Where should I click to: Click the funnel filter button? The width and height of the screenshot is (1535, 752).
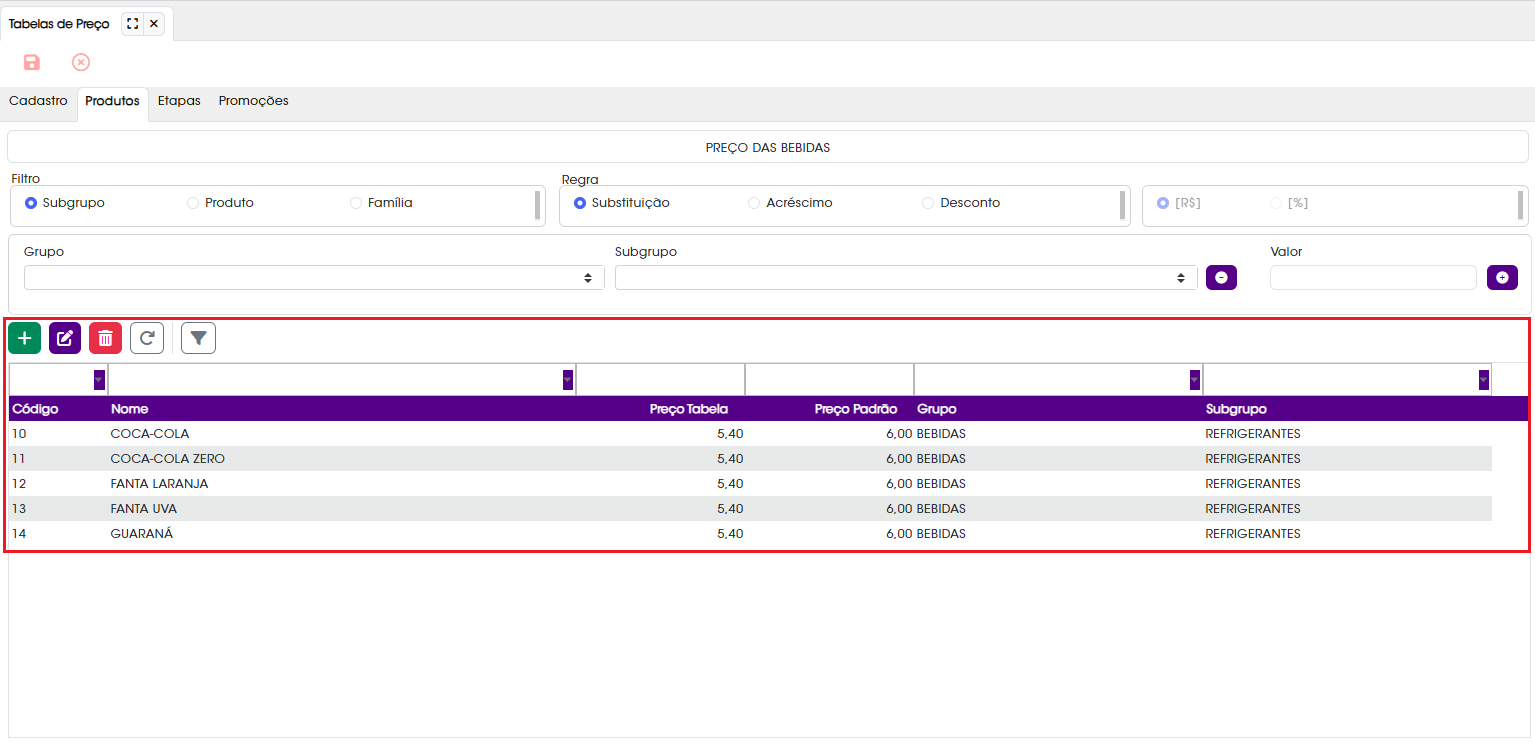(x=198, y=338)
